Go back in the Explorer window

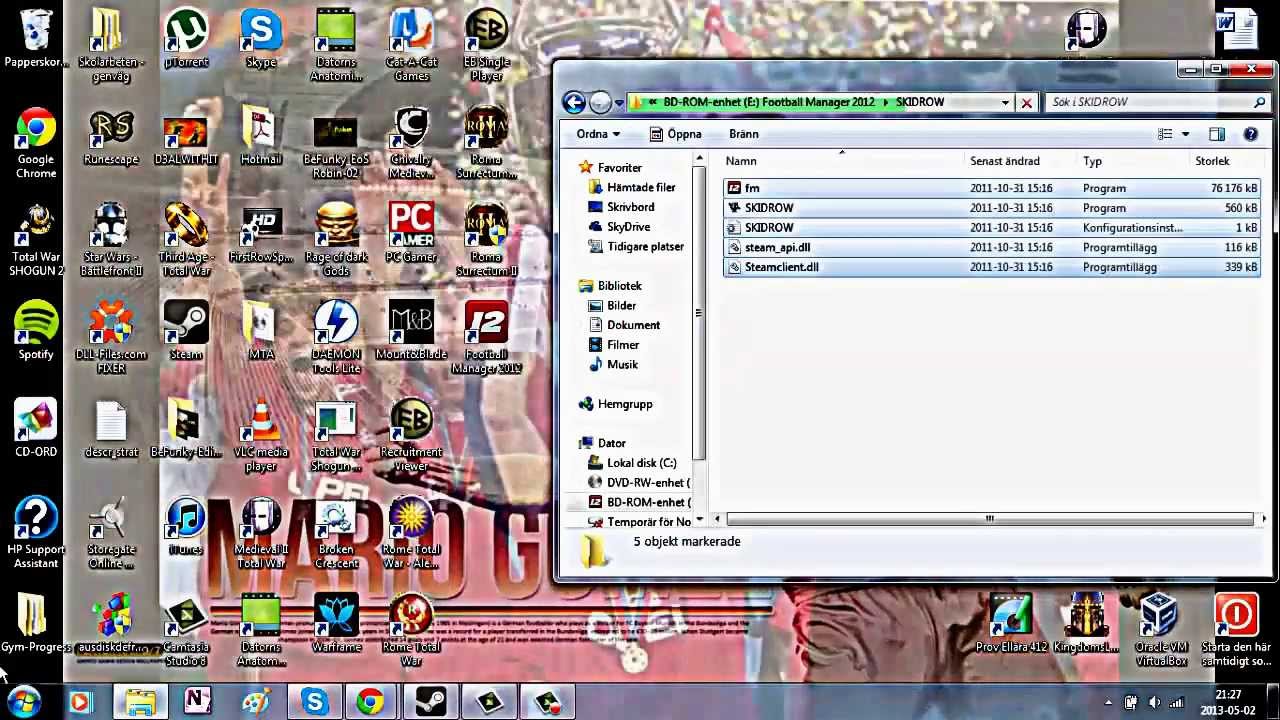pyautogui.click(x=574, y=102)
